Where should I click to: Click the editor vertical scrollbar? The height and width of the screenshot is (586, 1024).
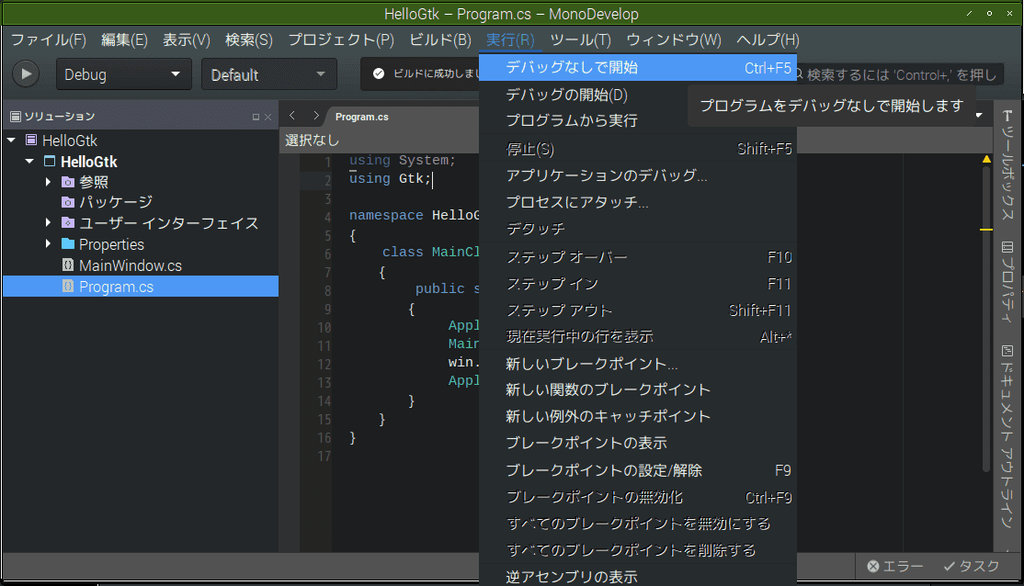click(986, 317)
